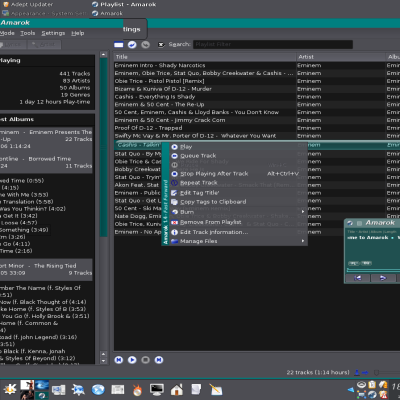Select Copy Tags to Clipboard

pyautogui.click(x=234, y=202)
